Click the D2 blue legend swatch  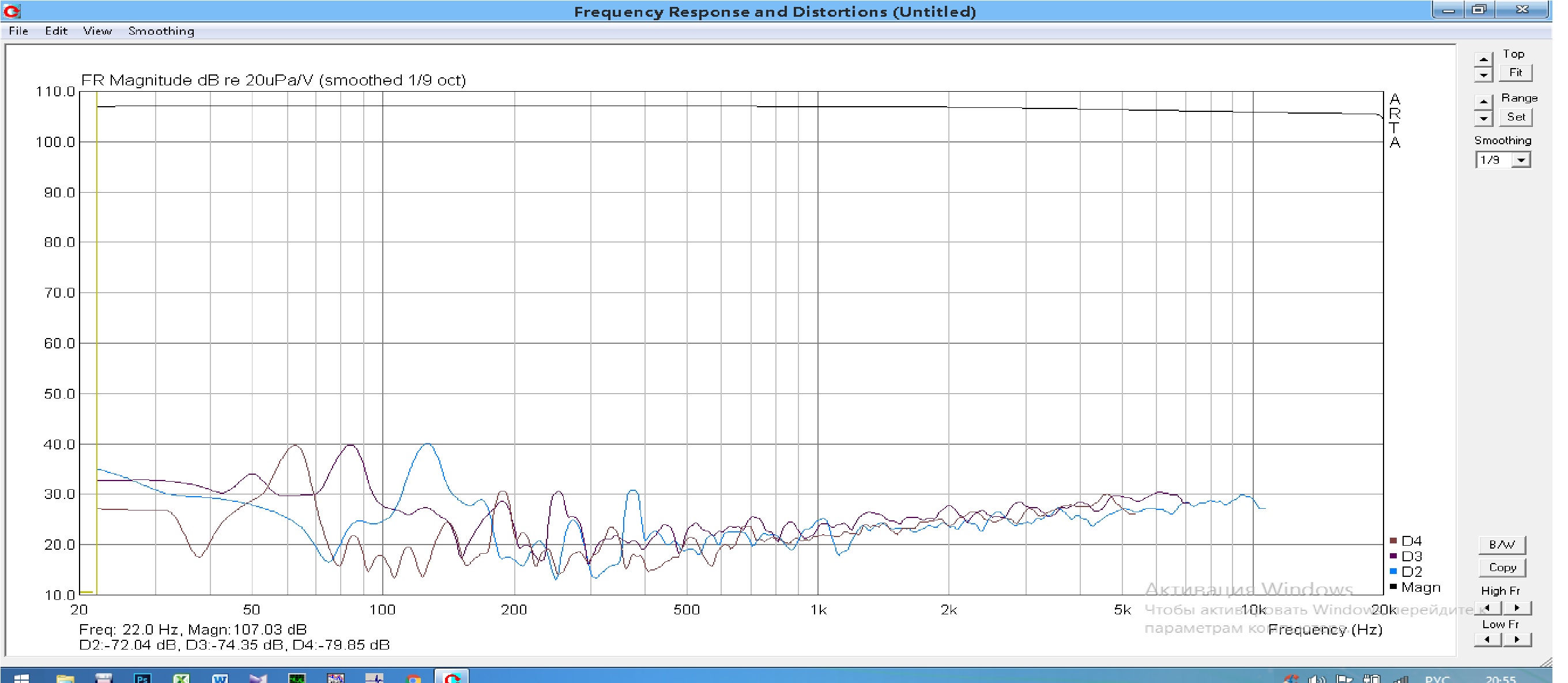pyautogui.click(x=1393, y=572)
